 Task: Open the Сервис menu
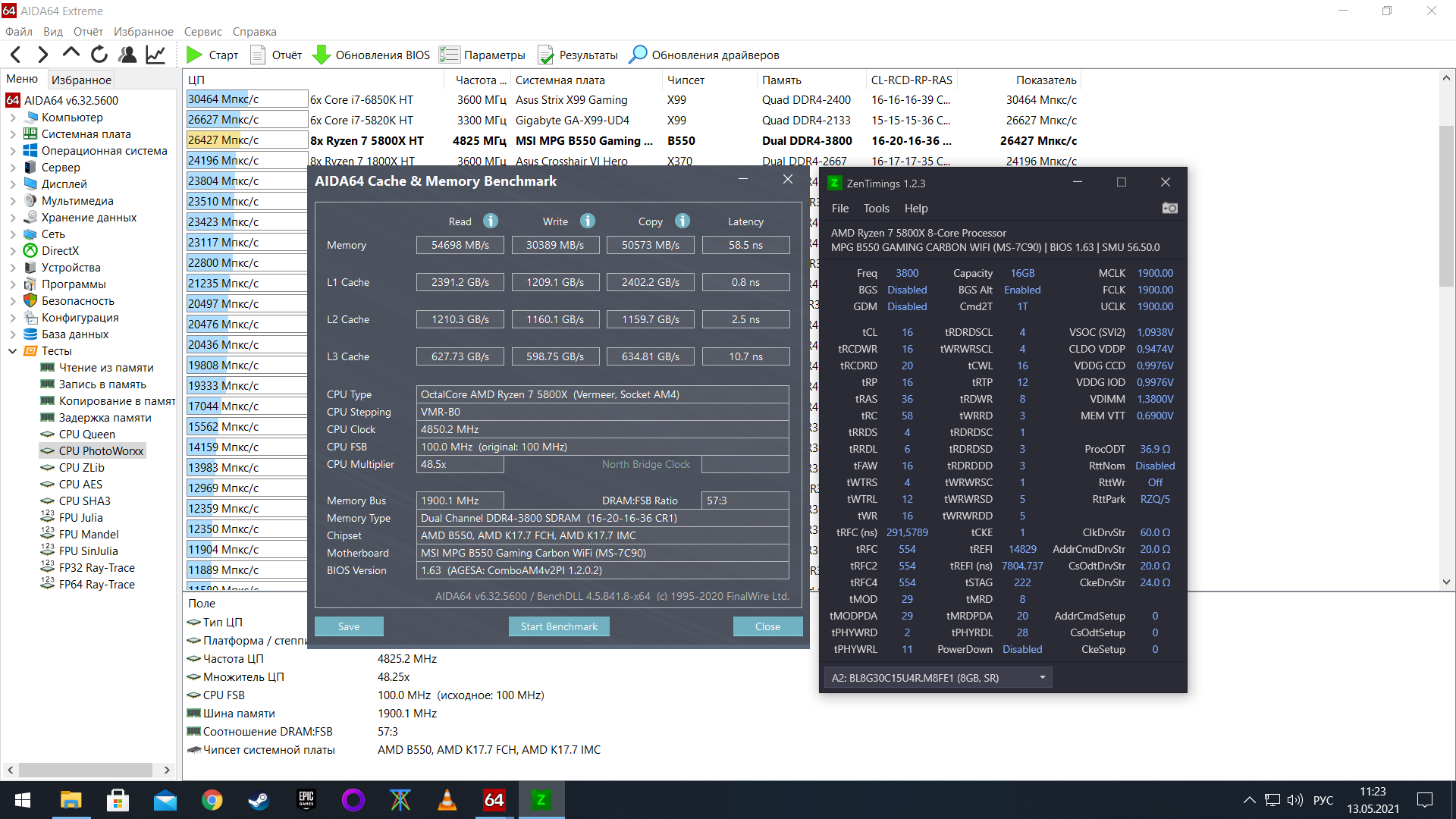pos(202,32)
